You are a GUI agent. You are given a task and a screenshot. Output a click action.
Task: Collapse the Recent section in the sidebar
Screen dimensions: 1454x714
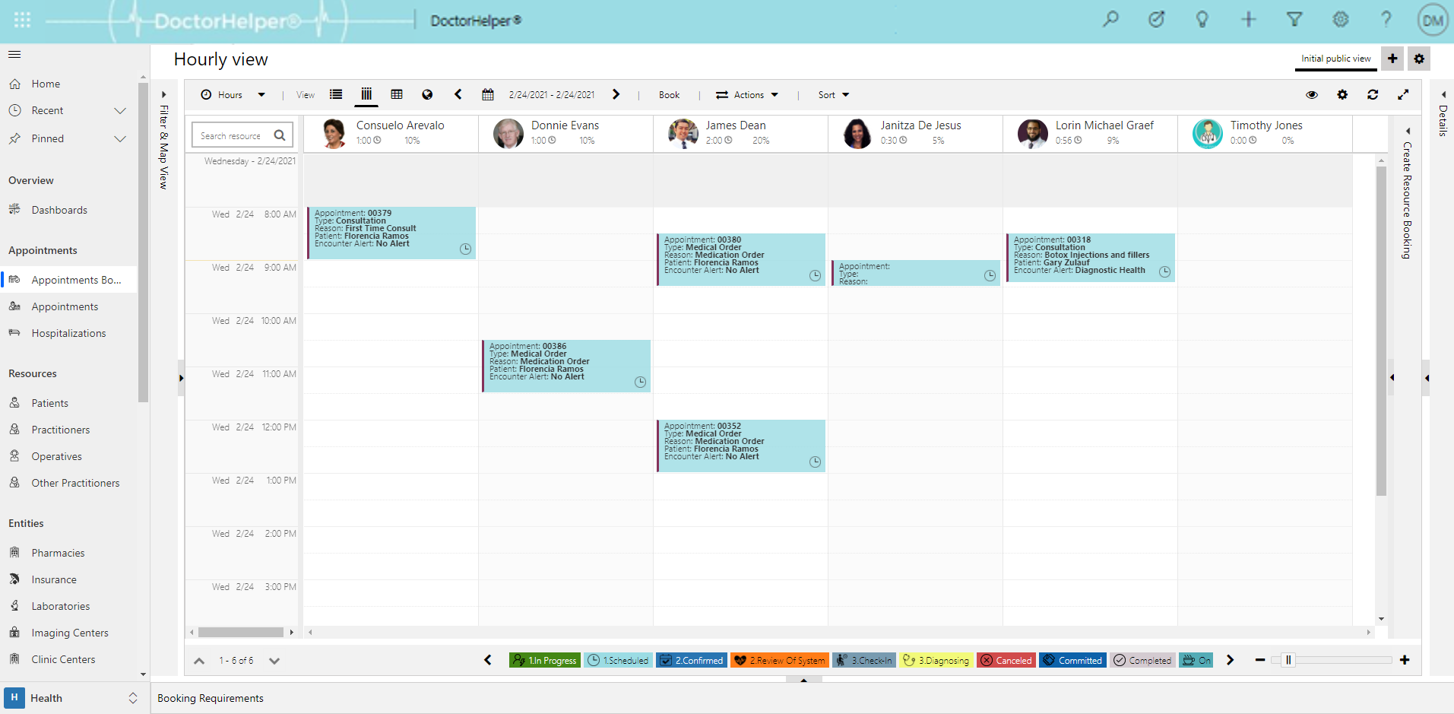tap(120, 111)
